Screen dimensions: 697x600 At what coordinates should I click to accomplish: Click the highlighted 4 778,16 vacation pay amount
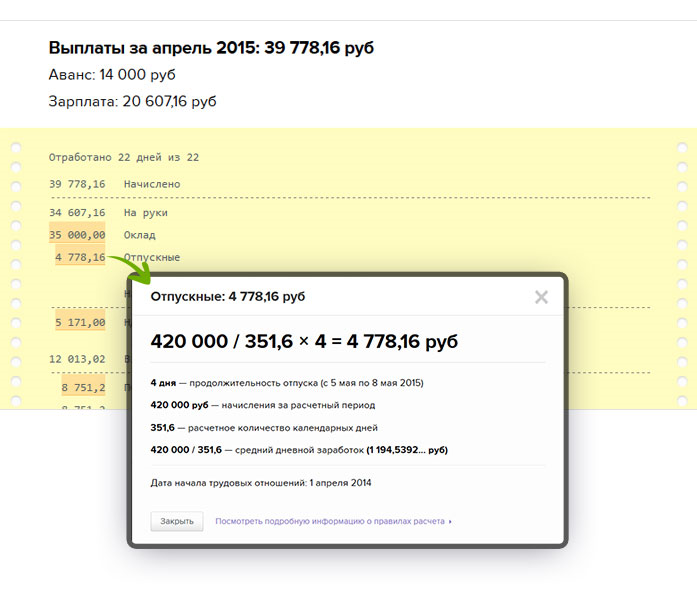click(79, 257)
